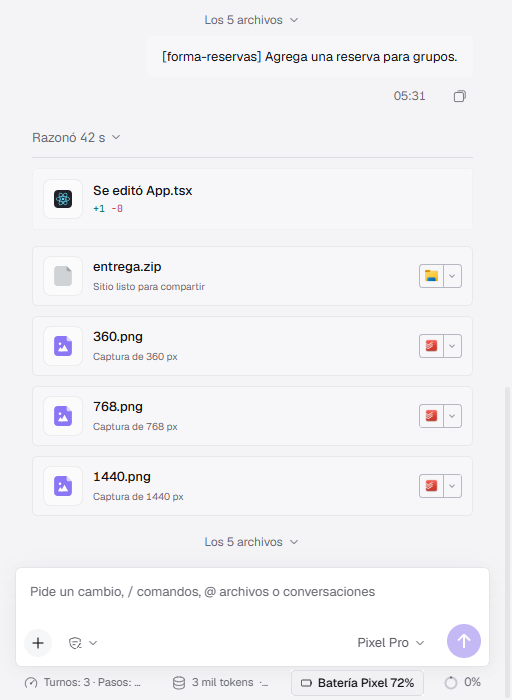512x700 pixels.
Task: Click the 1440.png file name
Action: 122,477
